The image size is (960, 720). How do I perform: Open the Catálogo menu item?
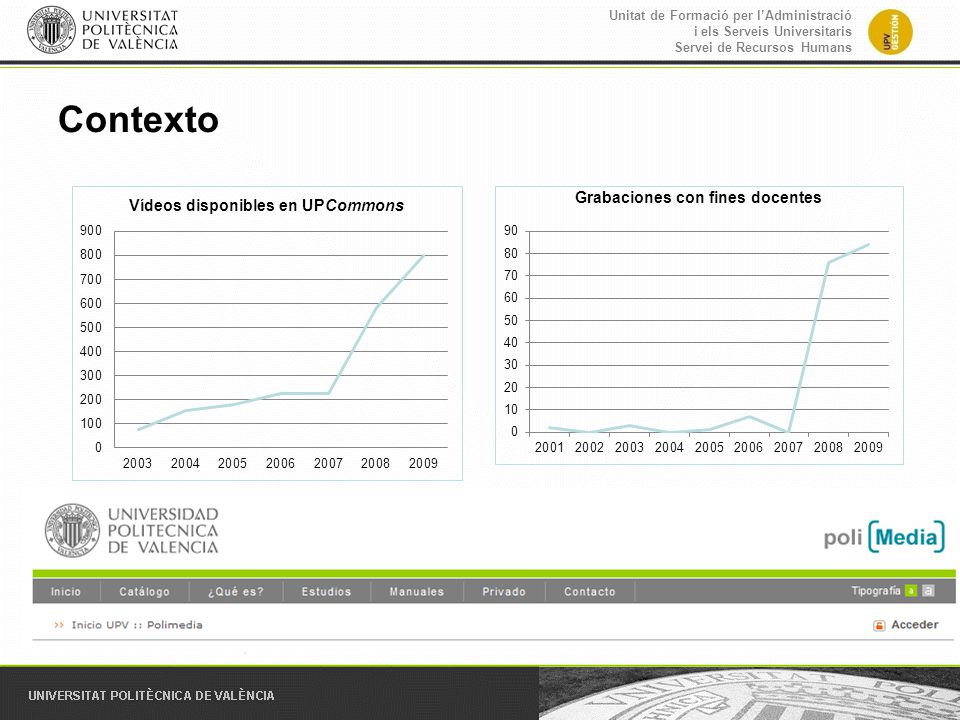(144, 591)
